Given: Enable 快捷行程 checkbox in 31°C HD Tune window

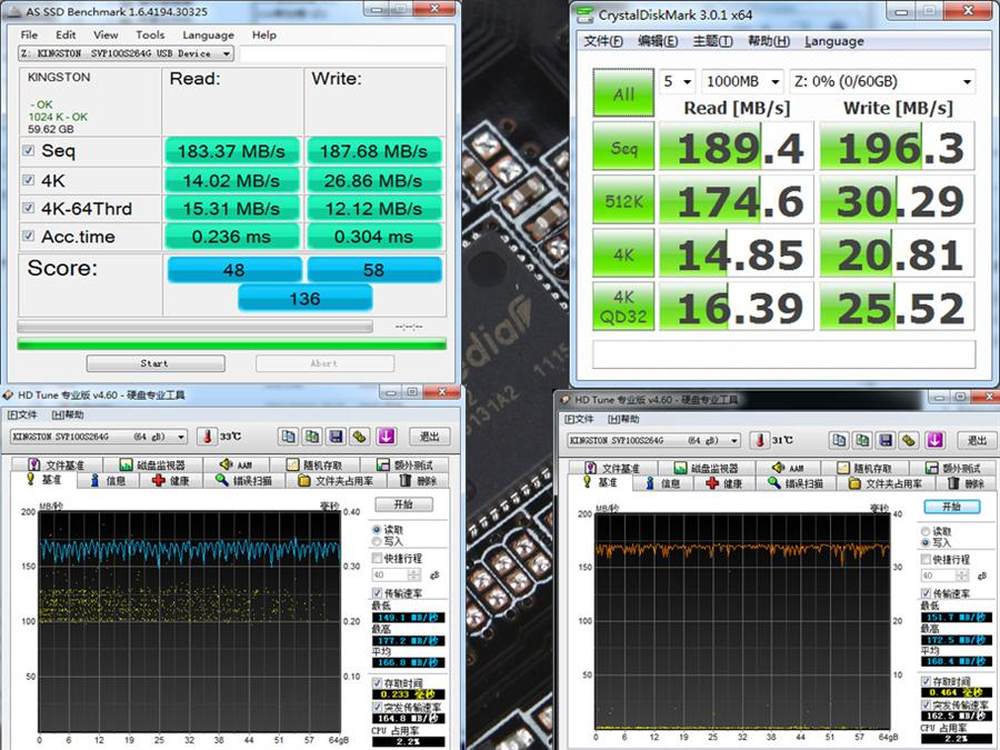Looking at the screenshot, I should coord(926,559).
